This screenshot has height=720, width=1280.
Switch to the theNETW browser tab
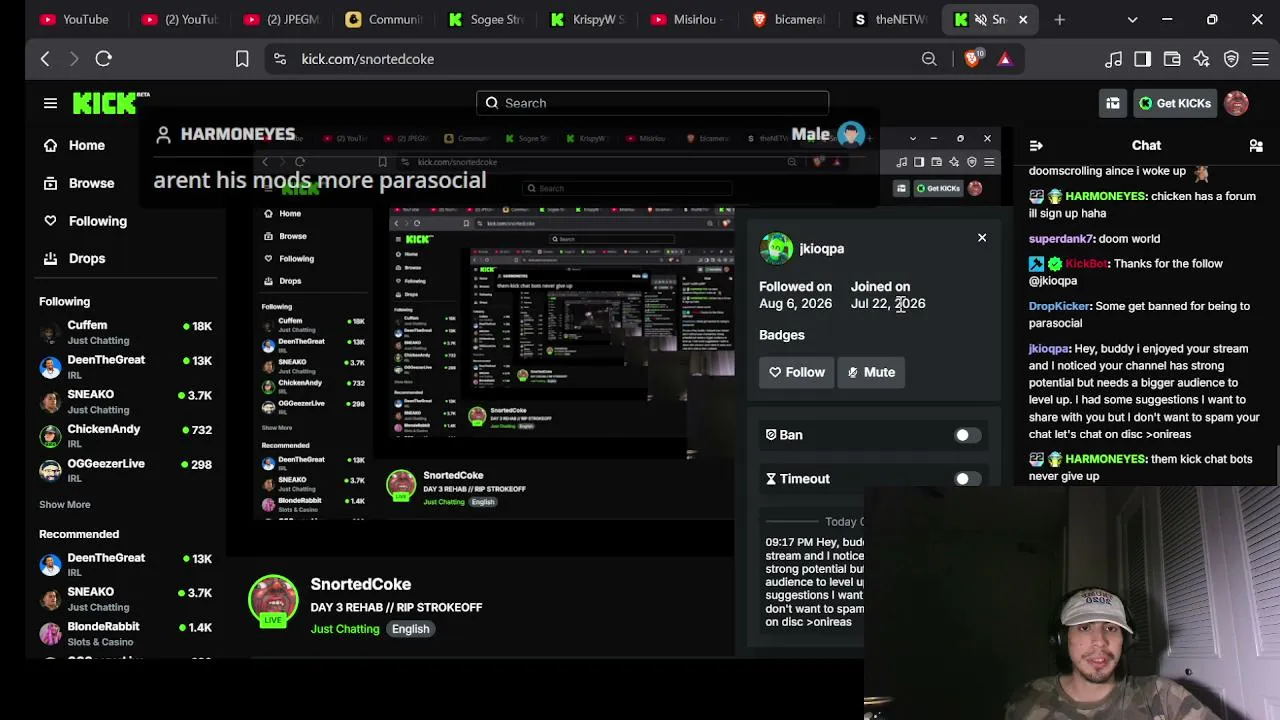(x=890, y=19)
